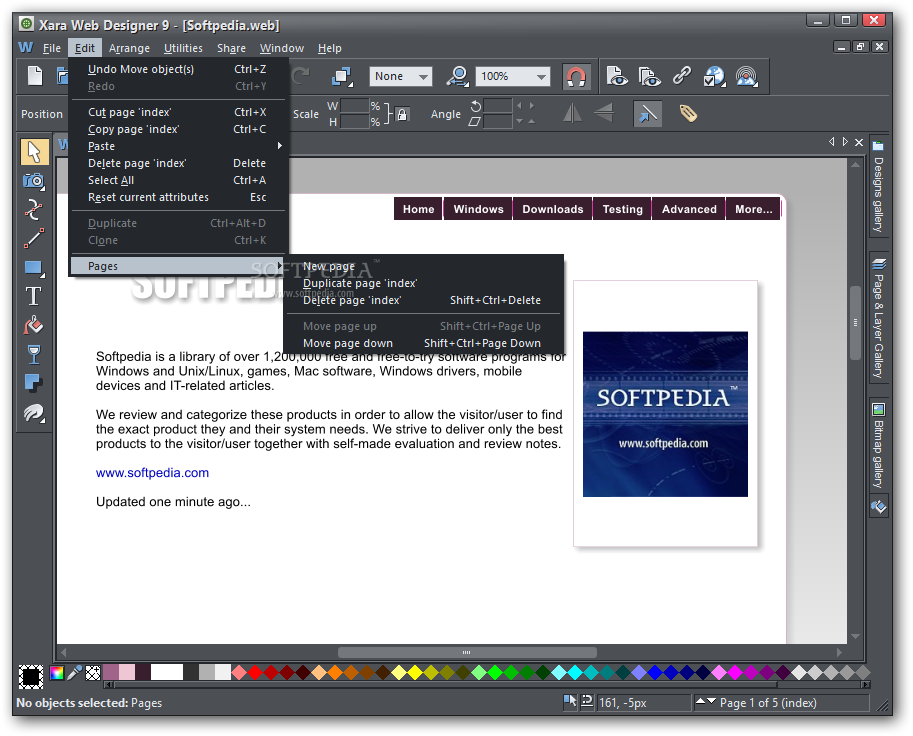Flip the object horizontally

[572, 113]
